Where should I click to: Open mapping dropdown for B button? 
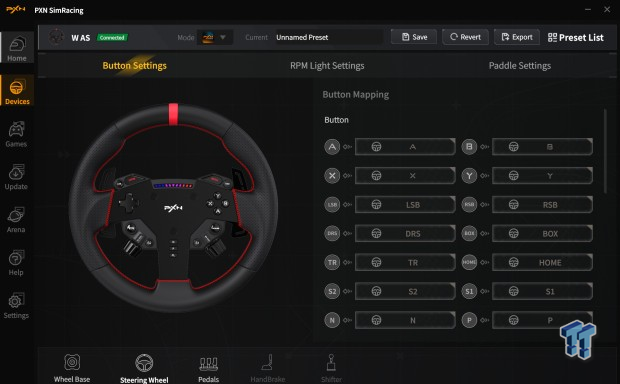tap(542, 147)
